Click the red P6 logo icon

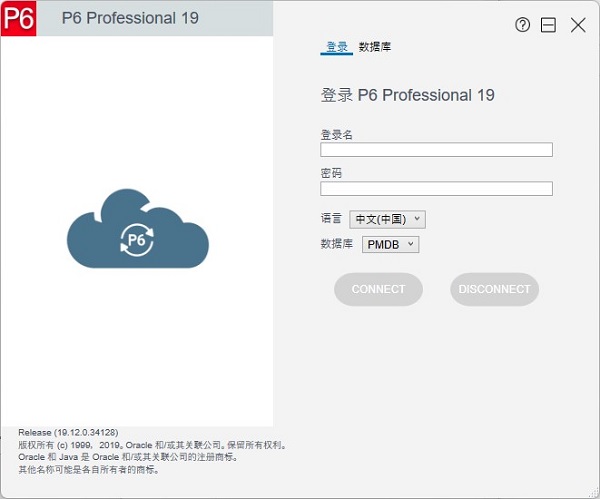click(x=19, y=18)
